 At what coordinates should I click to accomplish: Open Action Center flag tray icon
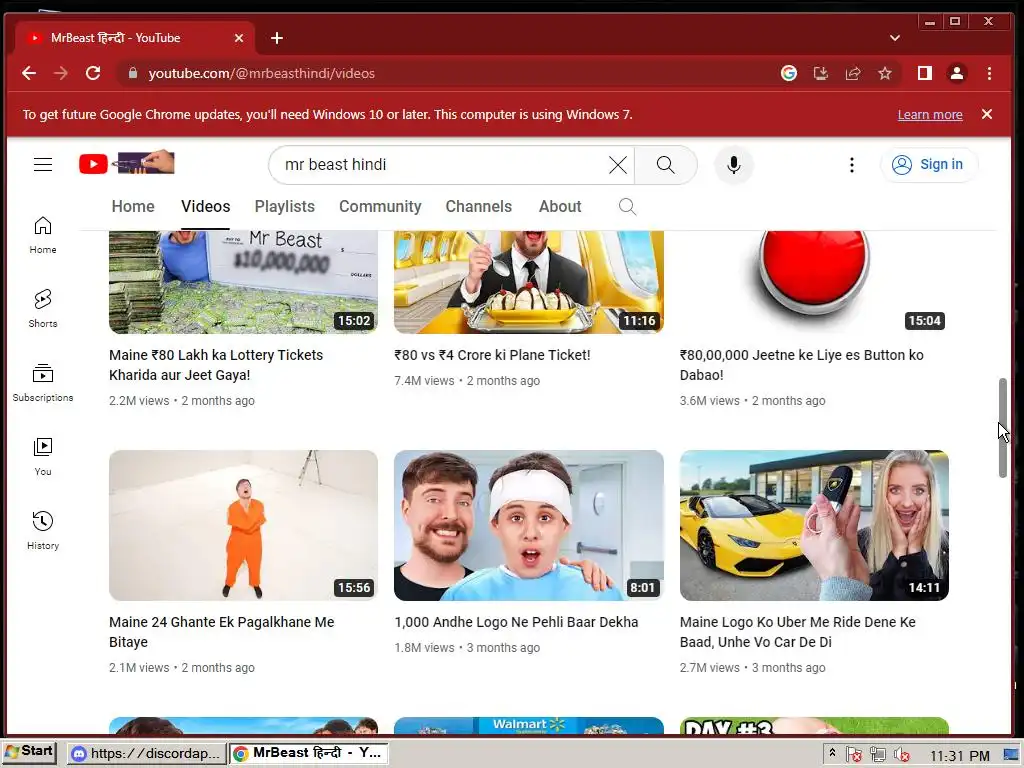[854, 755]
